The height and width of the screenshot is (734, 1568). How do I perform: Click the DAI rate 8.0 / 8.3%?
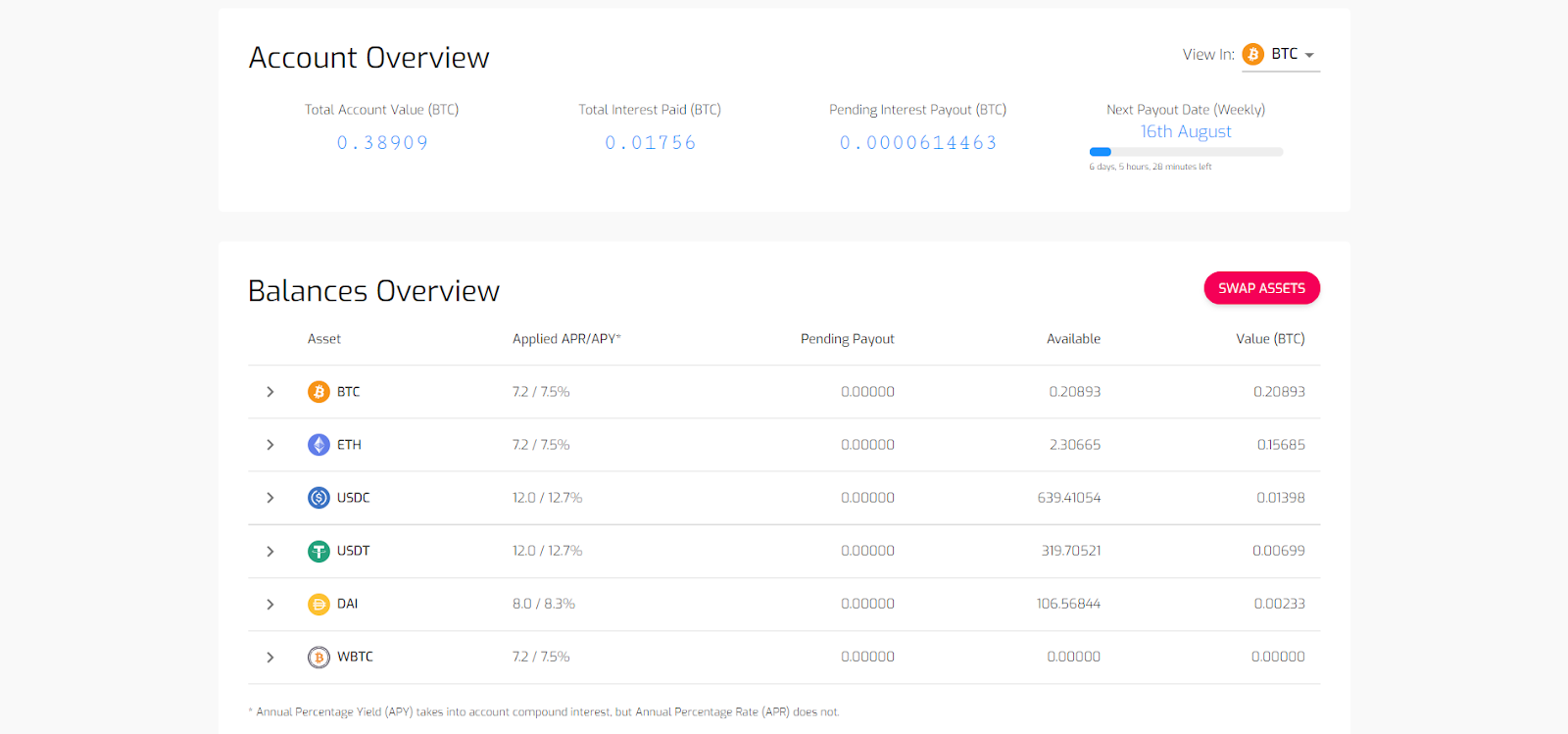pos(544,604)
